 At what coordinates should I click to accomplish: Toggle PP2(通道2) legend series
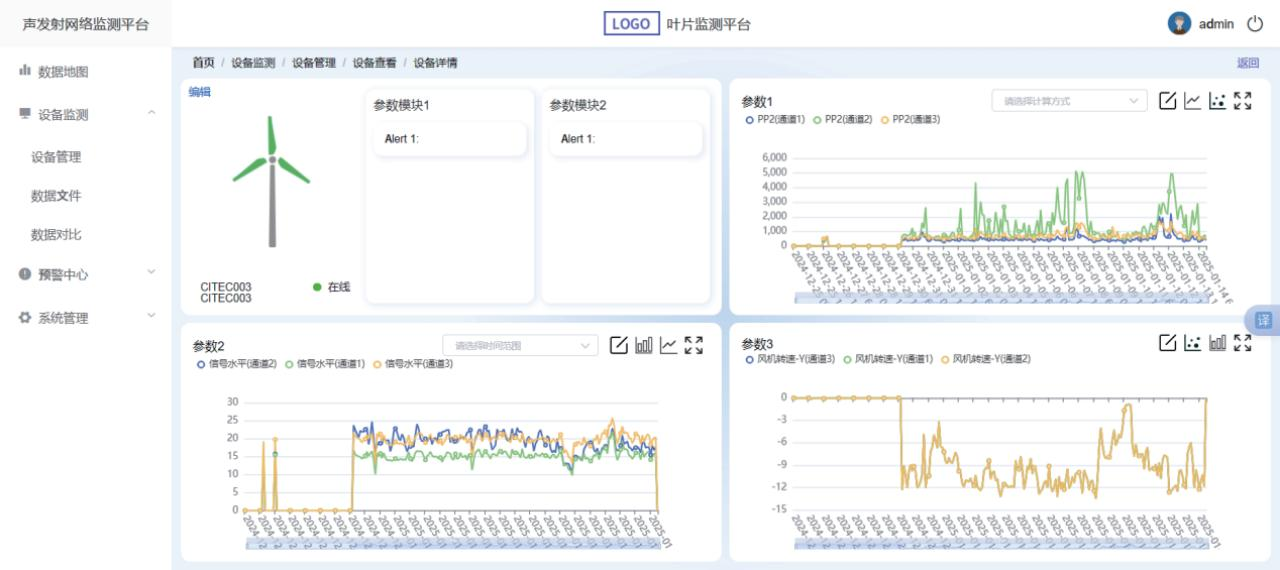[x=842, y=119]
